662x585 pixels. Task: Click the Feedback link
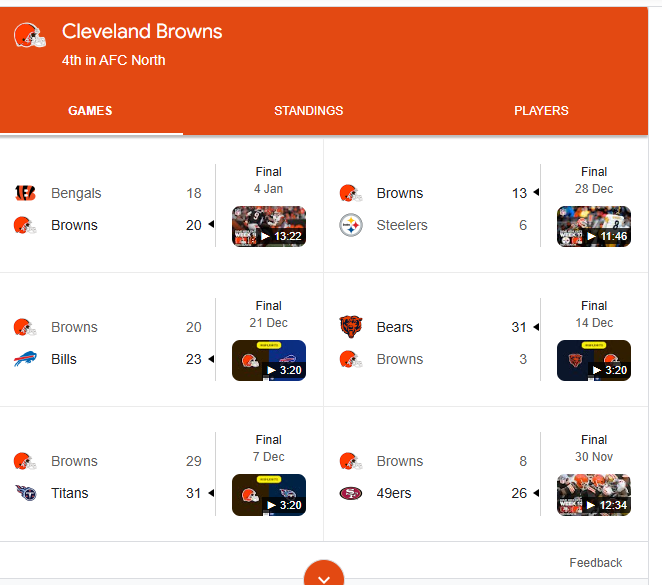click(595, 563)
